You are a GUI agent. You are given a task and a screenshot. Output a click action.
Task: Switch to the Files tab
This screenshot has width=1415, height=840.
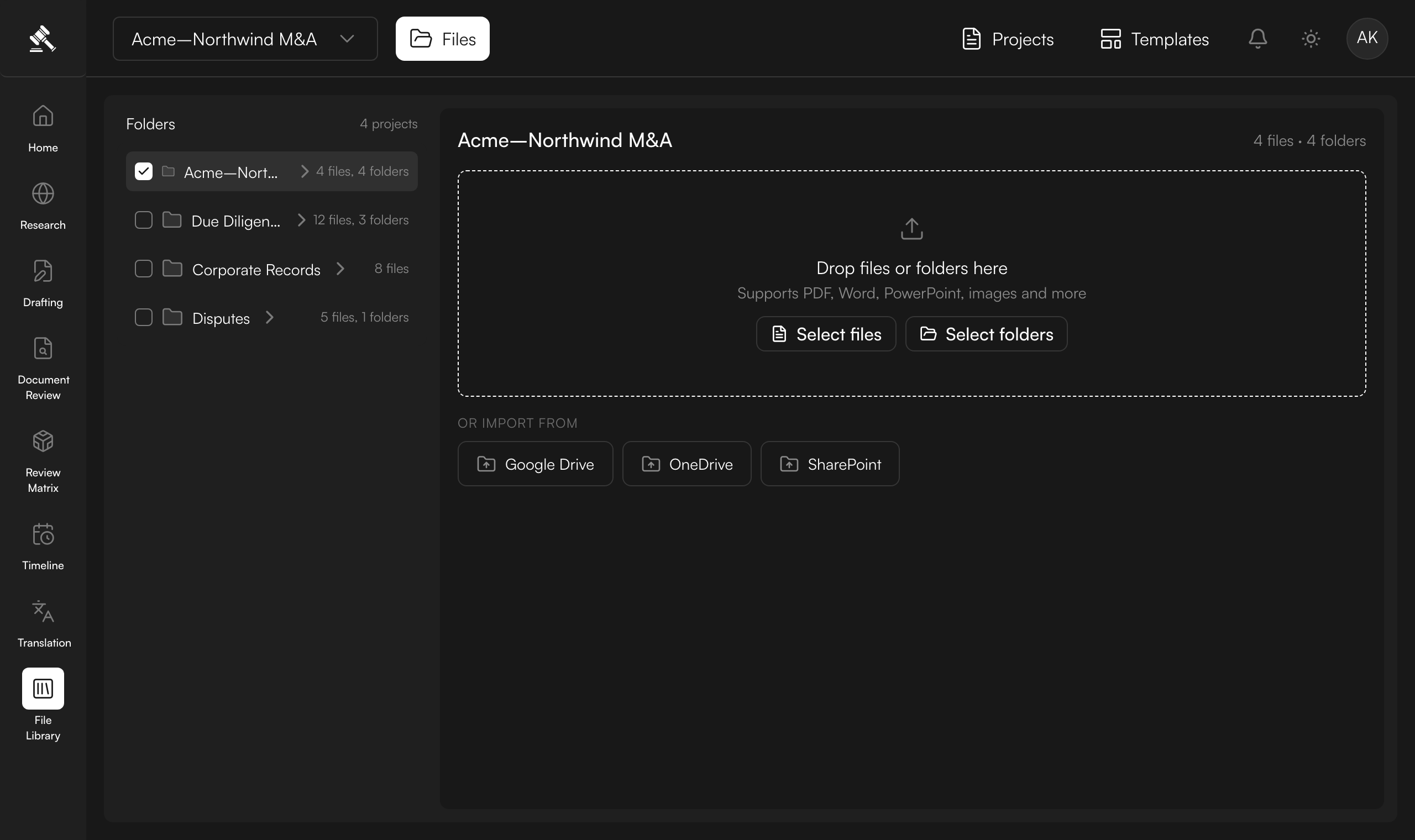click(443, 39)
